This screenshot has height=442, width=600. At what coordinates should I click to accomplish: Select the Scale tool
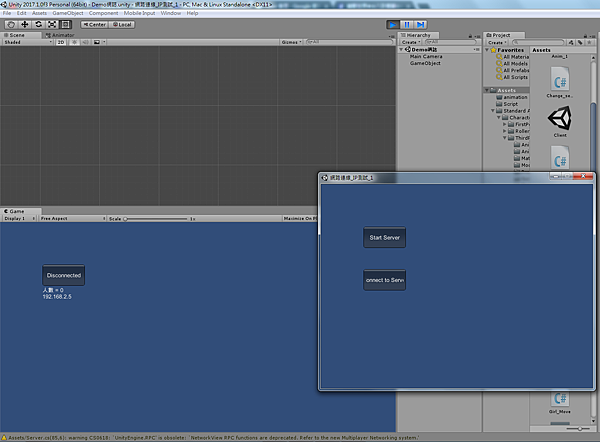(x=52, y=24)
